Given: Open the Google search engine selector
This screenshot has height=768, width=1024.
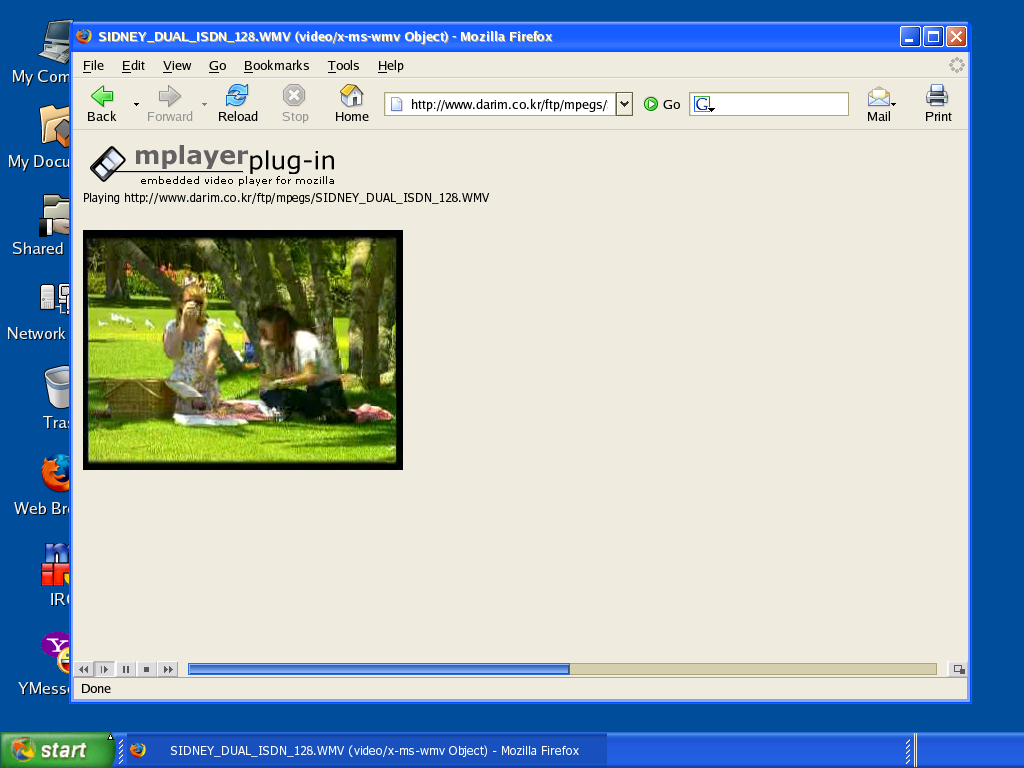Looking at the screenshot, I should [x=704, y=104].
